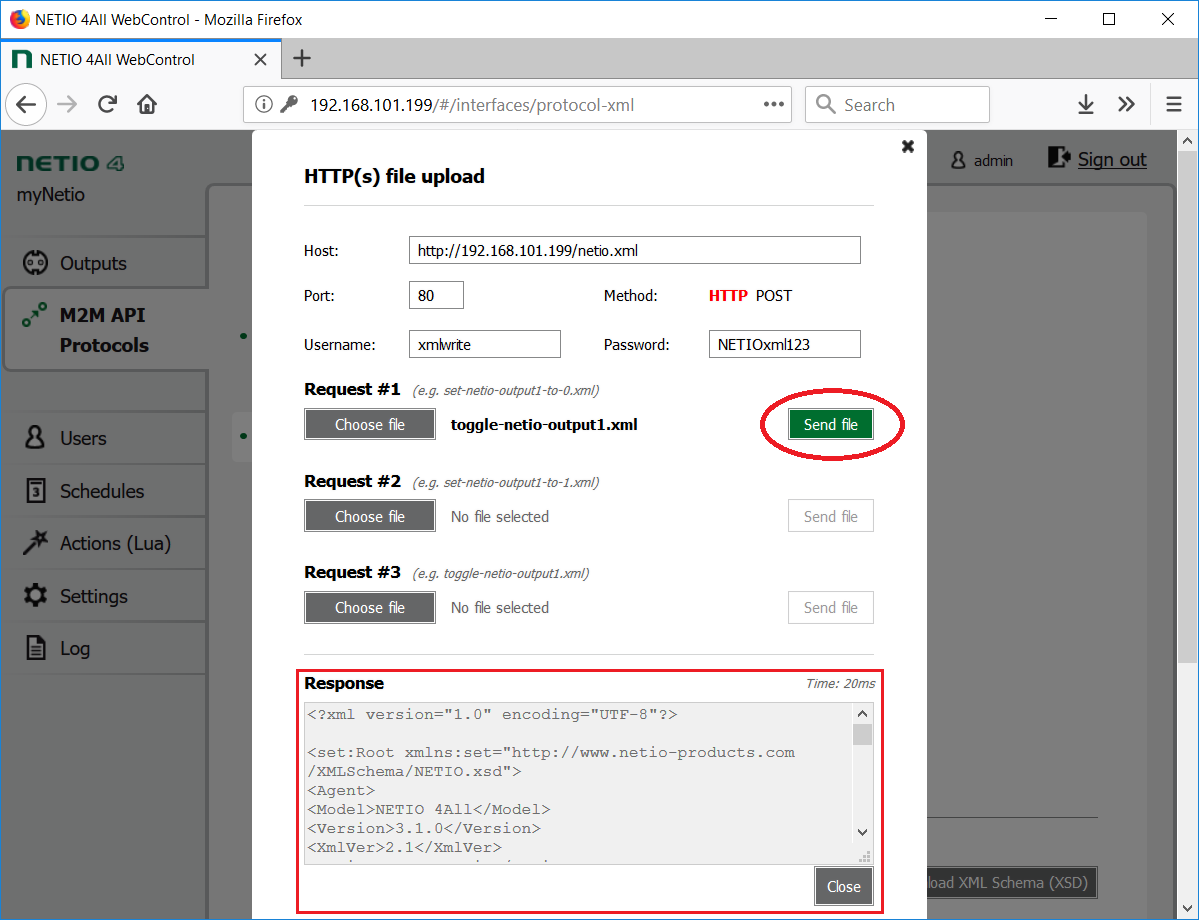Screen dimensions: 1199x920
Task: Click the Schedules calendar icon
Action: (35, 490)
